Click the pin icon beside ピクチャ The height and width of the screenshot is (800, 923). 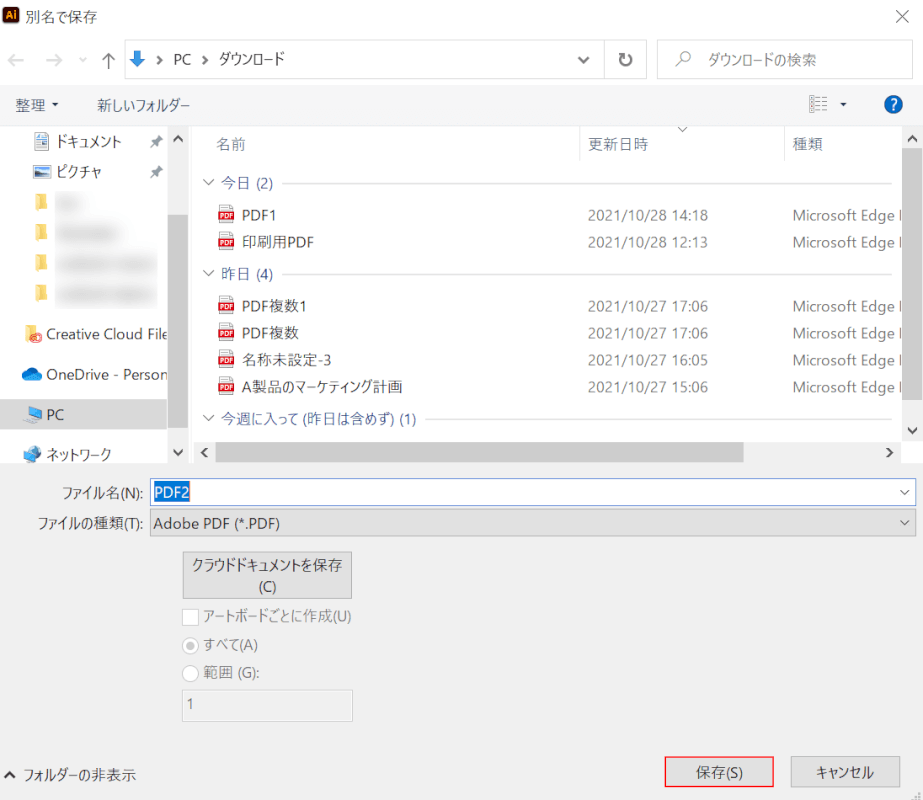click(x=155, y=172)
